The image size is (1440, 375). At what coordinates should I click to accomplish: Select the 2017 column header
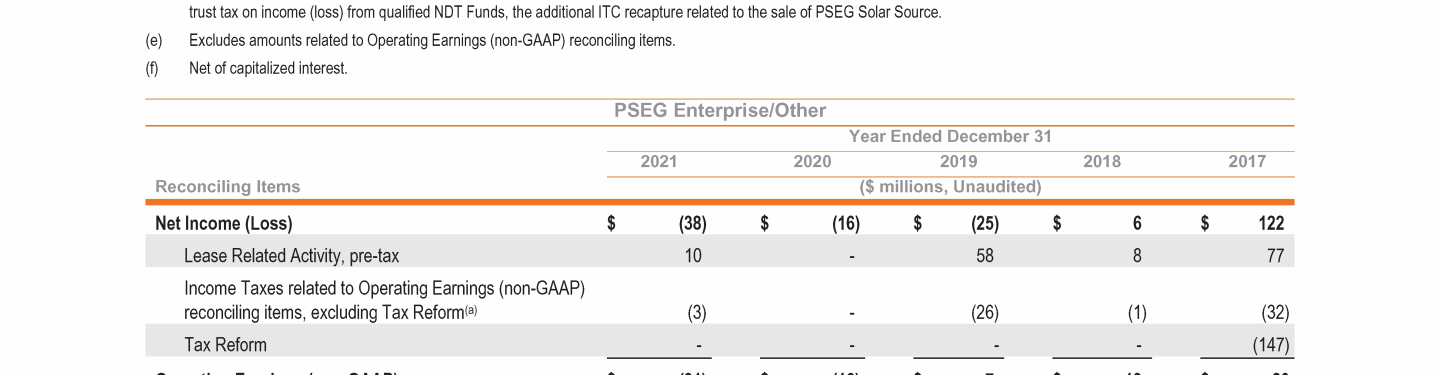point(1247,161)
